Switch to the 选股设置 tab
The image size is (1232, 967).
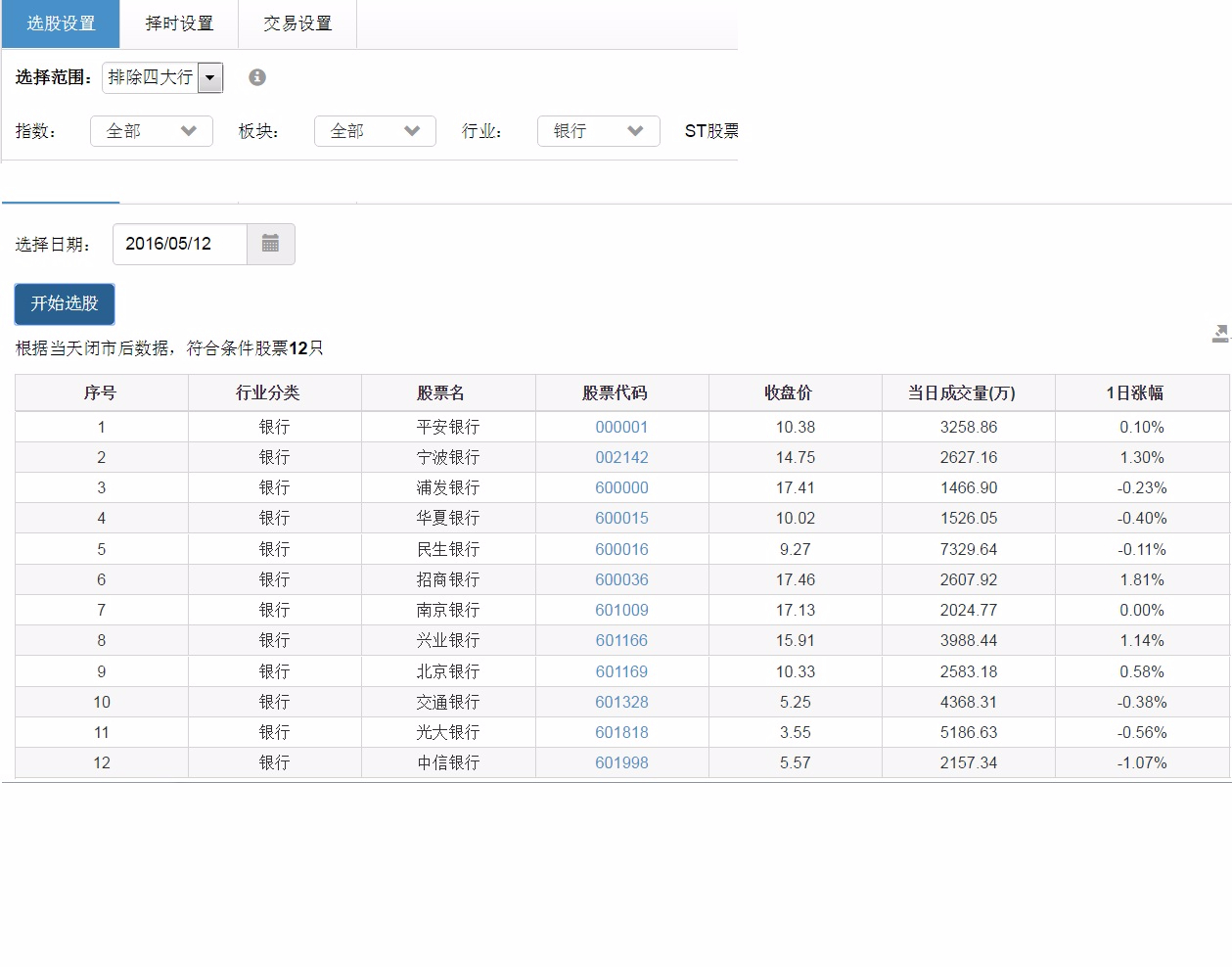coord(61,23)
